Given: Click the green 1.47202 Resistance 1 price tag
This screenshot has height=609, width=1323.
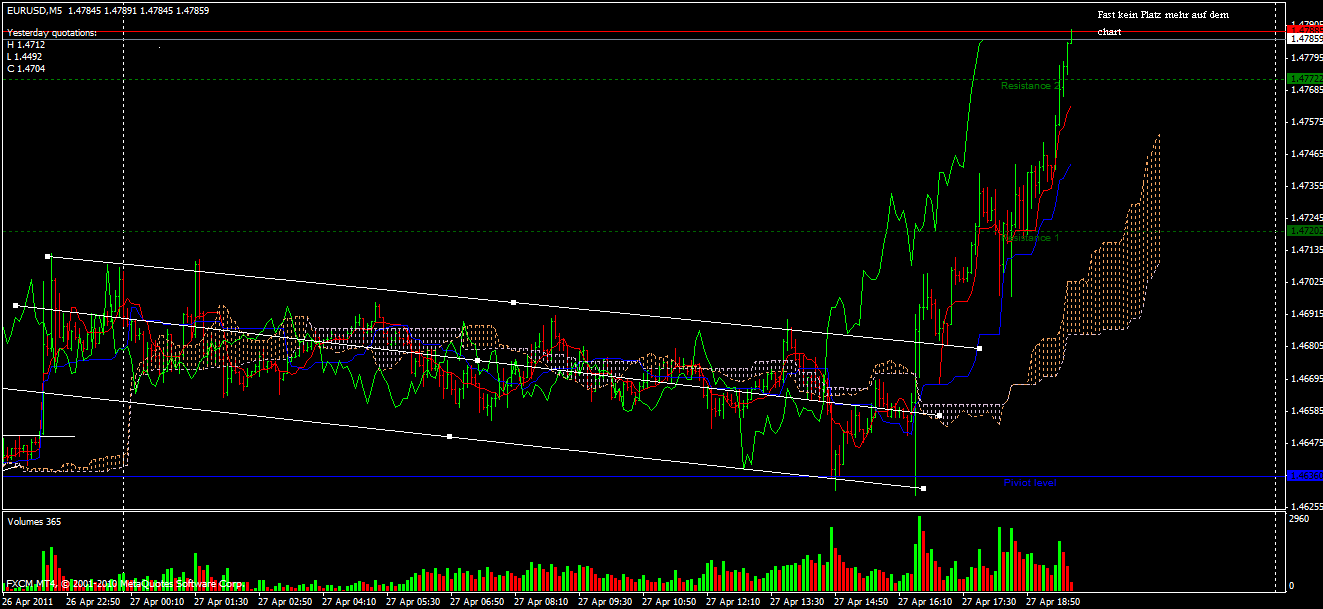Looking at the screenshot, I should (x=1304, y=231).
